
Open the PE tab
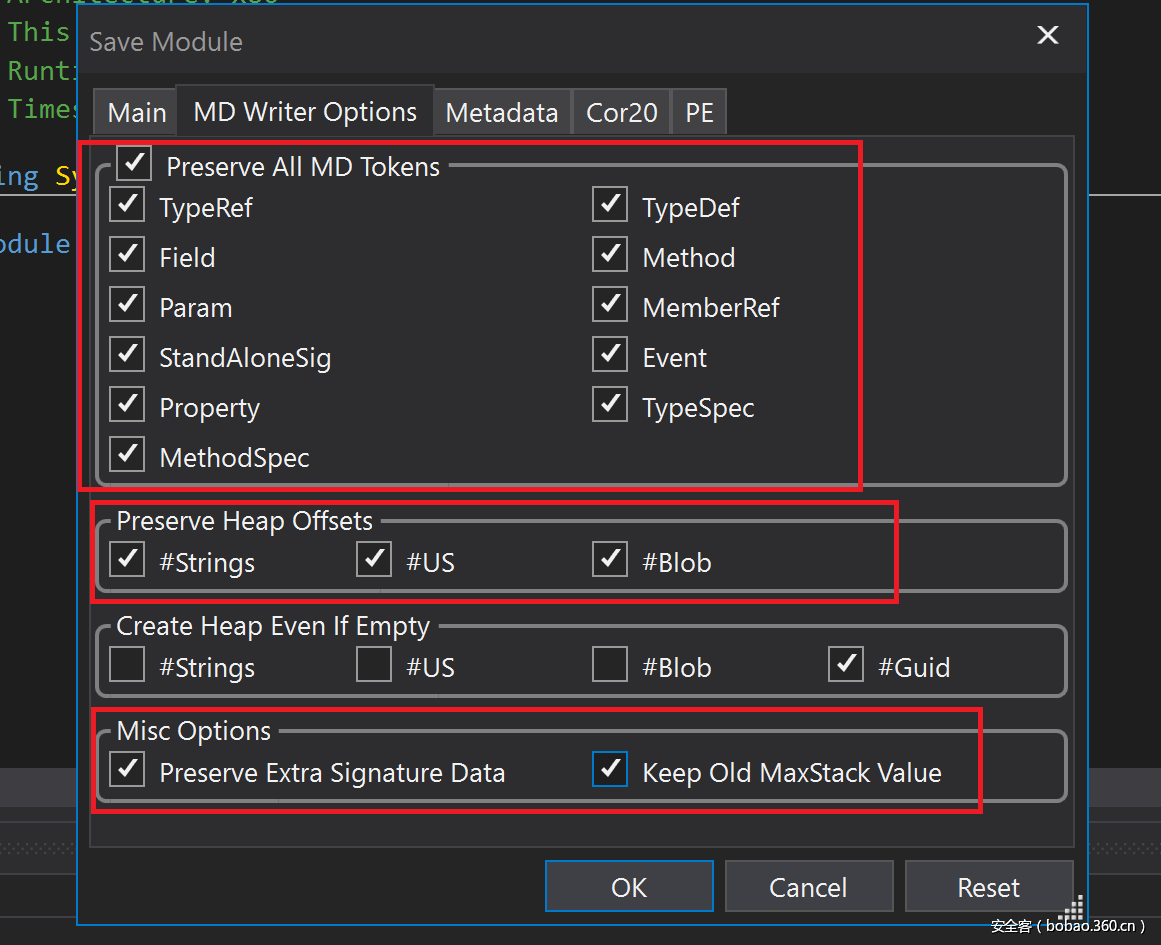point(699,113)
